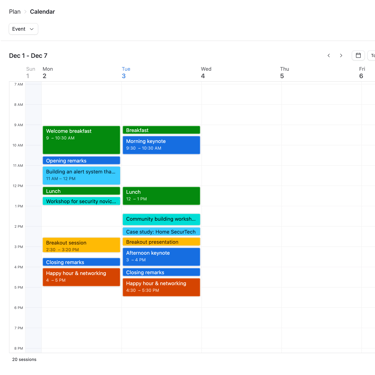Viewport: 375px width, 375px height.
Task: Open the Morning keynote session
Action: (x=161, y=145)
